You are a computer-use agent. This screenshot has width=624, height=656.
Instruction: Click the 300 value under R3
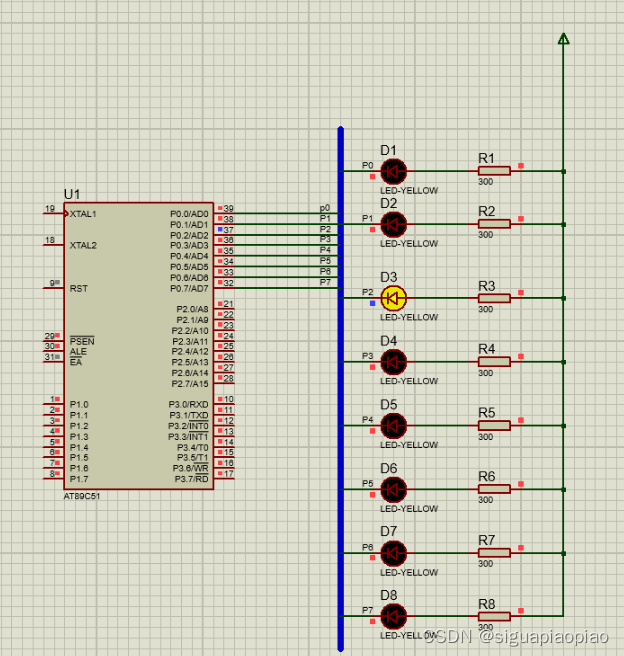(x=486, y=309)
